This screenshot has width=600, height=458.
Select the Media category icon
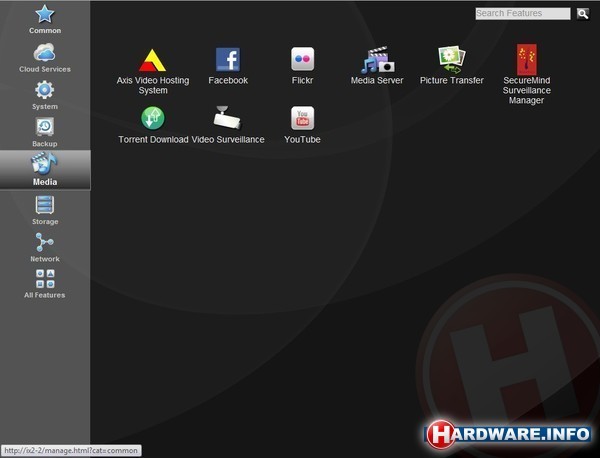point(44,163)
